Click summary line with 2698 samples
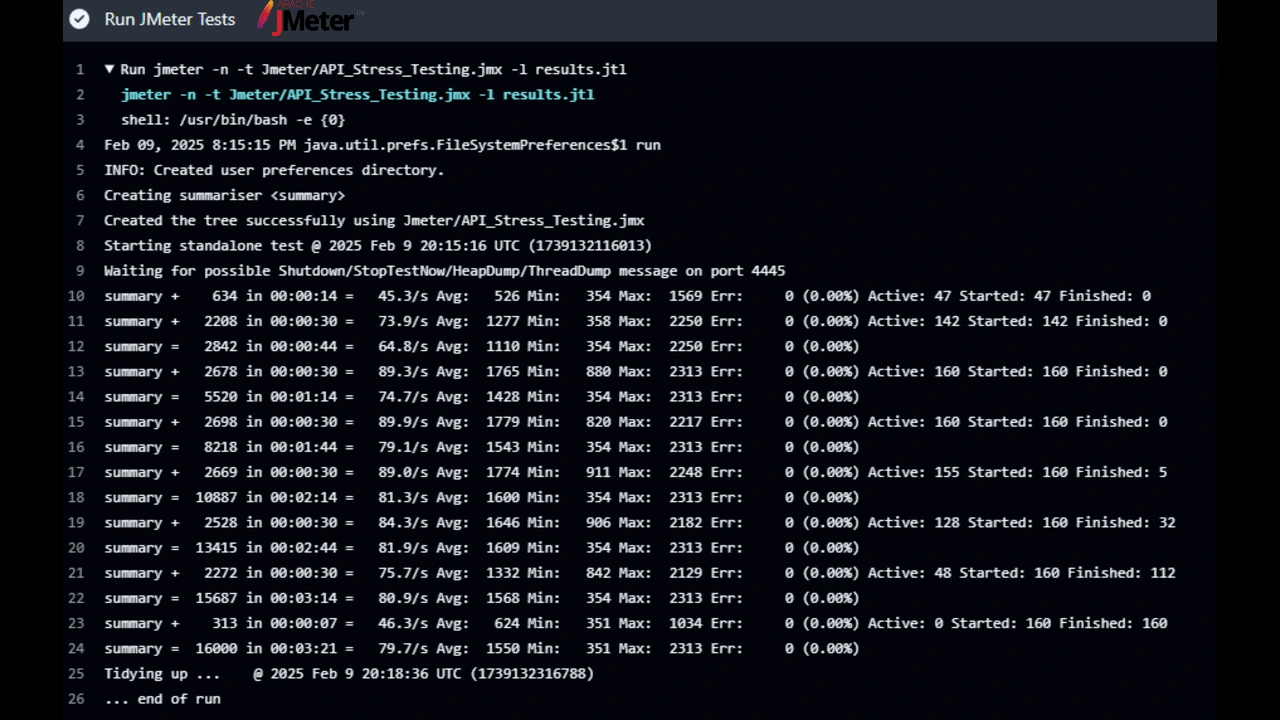This screenshot has height=720, width=1280. point(635,422)
